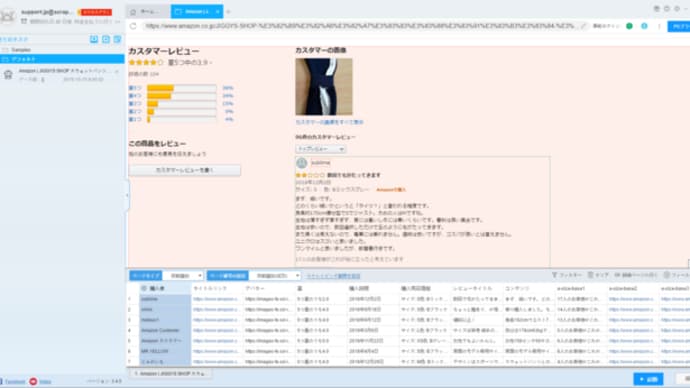This screenshot has width=690, height=388.
Task: Close the Amazon tab
Action: point(217,11)
